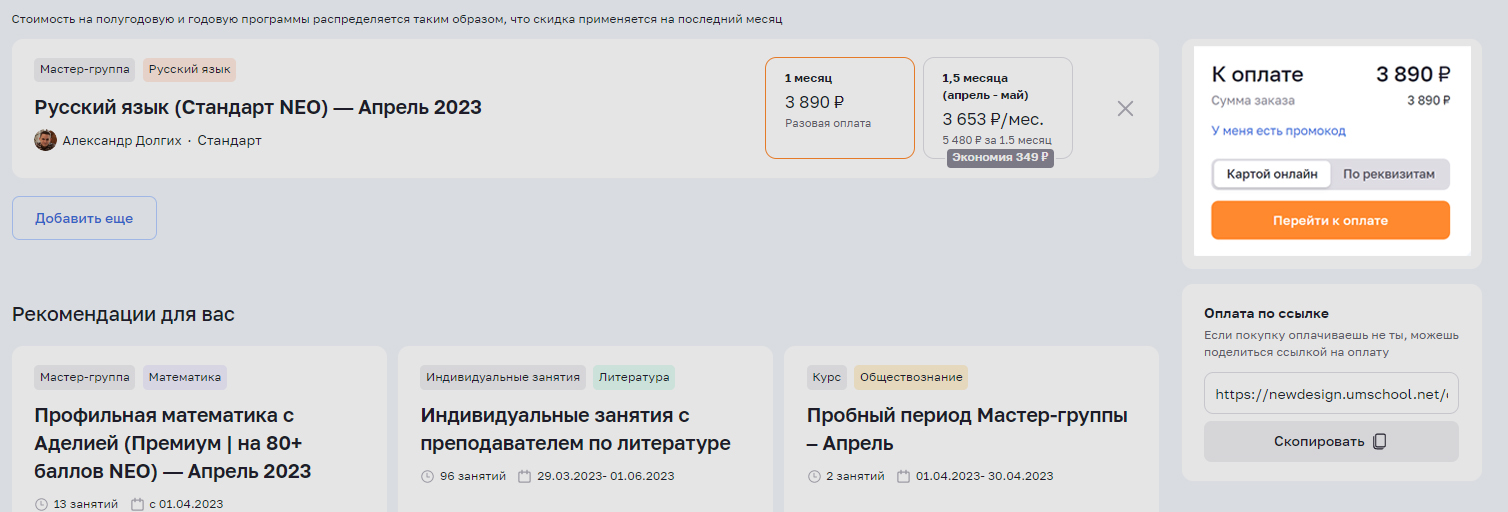Click the Русский язык subject tag
This screenshot has width=1508, height=512.
(190, 70)
